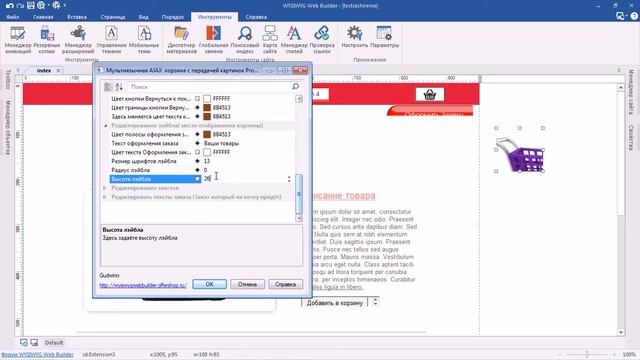Image resolution: width=640 pixels, height=360 pixels.
Task: Switch property list to categorized view
Action: pos(108,87)
